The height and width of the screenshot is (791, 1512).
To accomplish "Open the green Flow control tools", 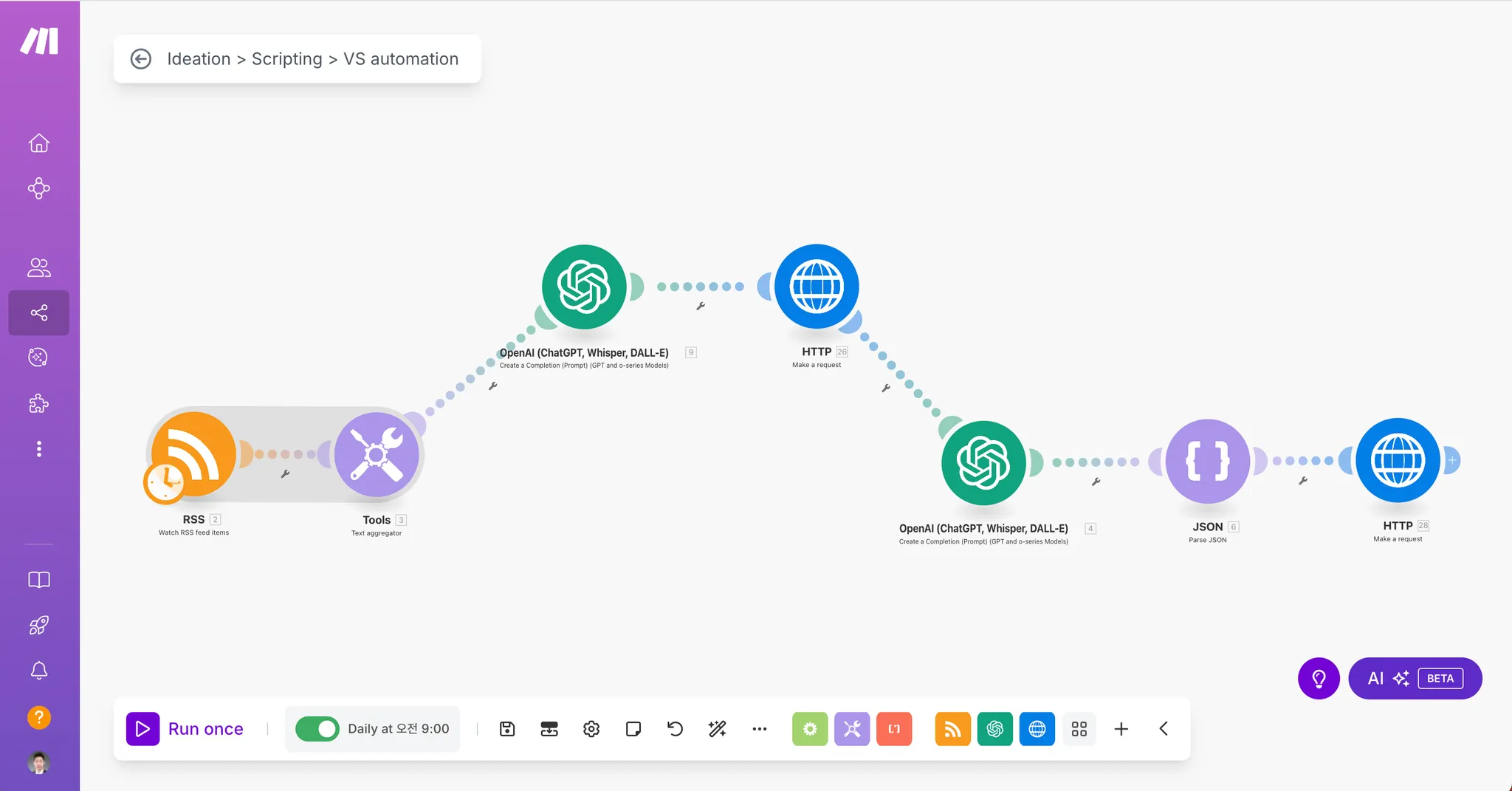I will point(810,729).
